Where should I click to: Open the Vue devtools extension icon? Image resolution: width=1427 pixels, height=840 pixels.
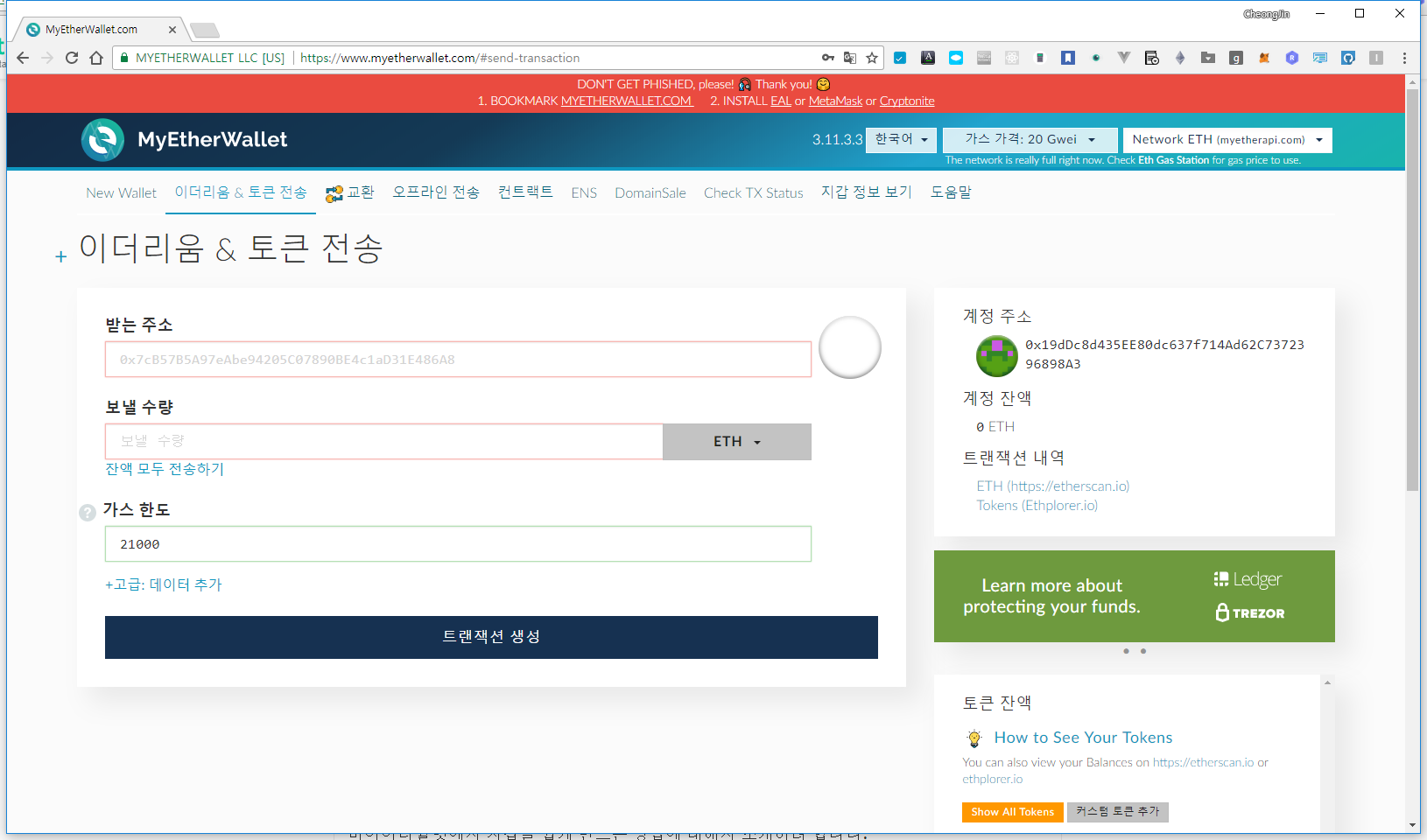click(1124, 58)
